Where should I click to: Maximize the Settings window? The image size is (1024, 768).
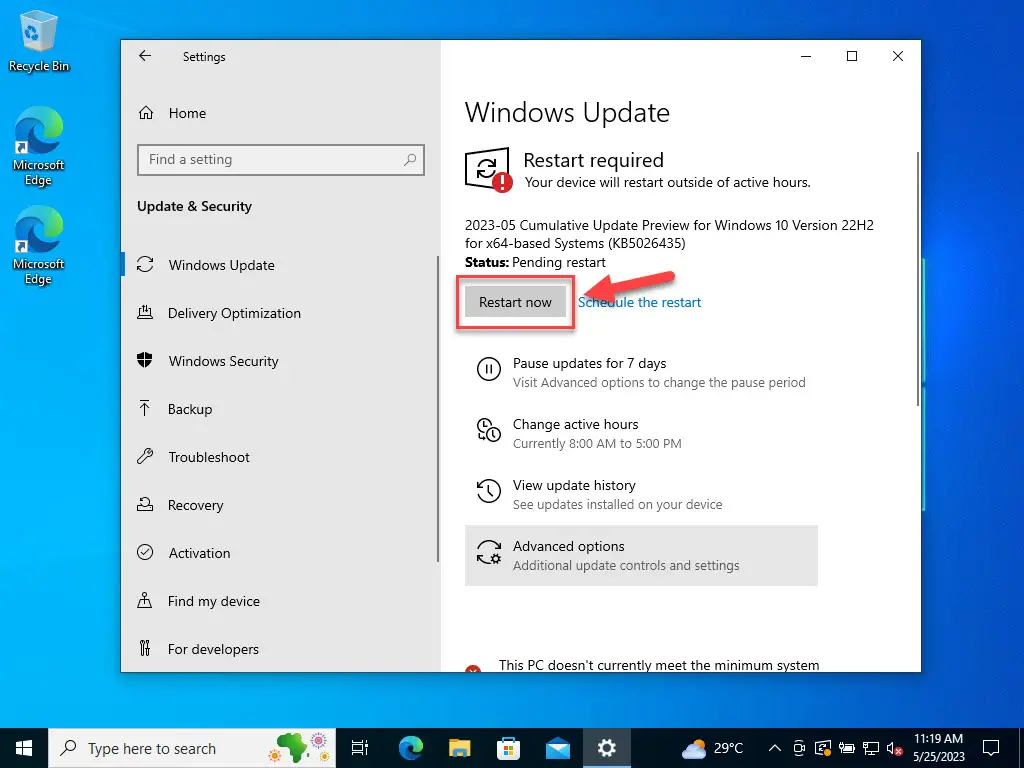click(852, 56)
